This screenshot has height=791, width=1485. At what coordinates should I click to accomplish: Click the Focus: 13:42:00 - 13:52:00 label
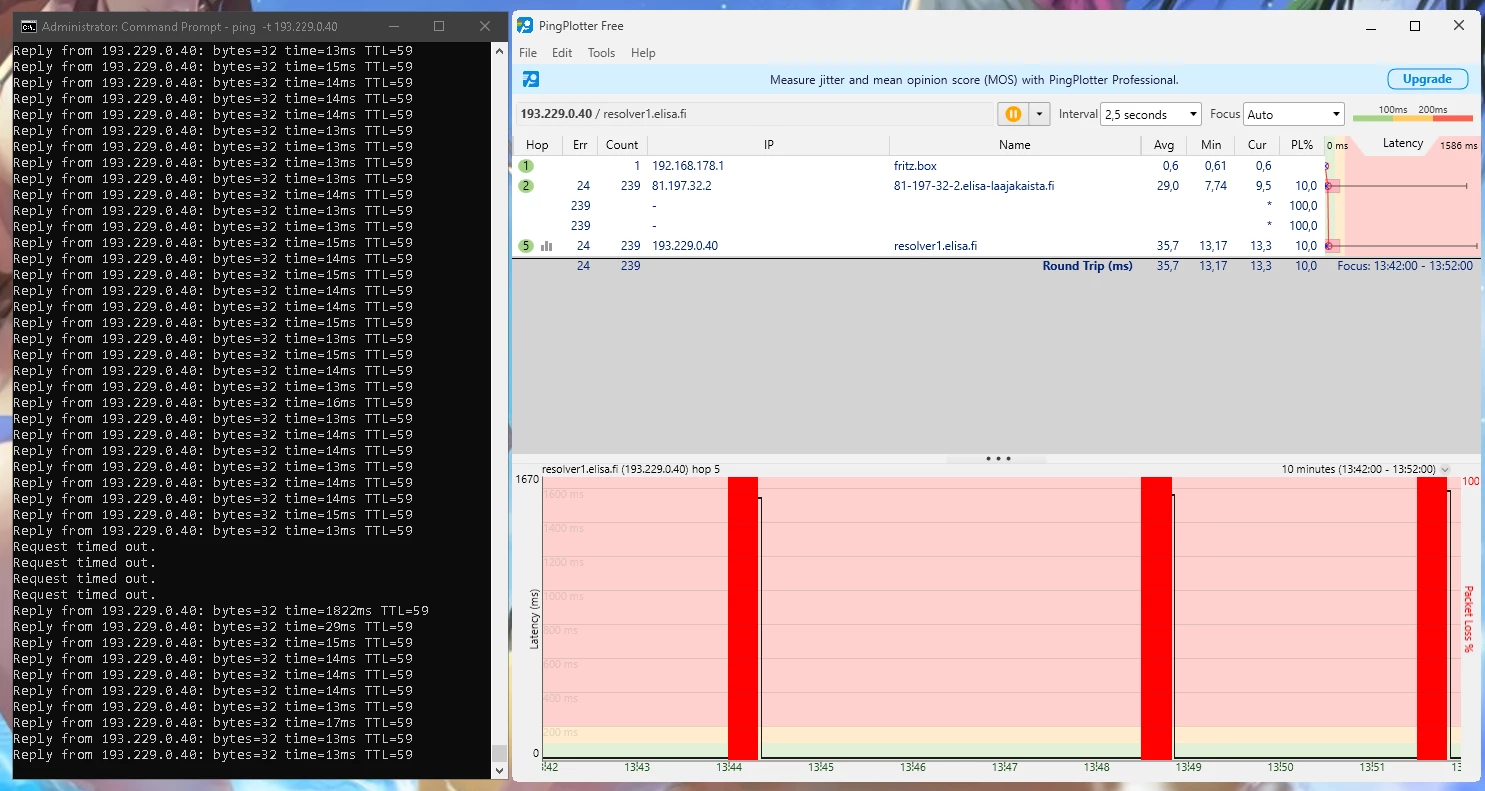(x=1406, y=266)
